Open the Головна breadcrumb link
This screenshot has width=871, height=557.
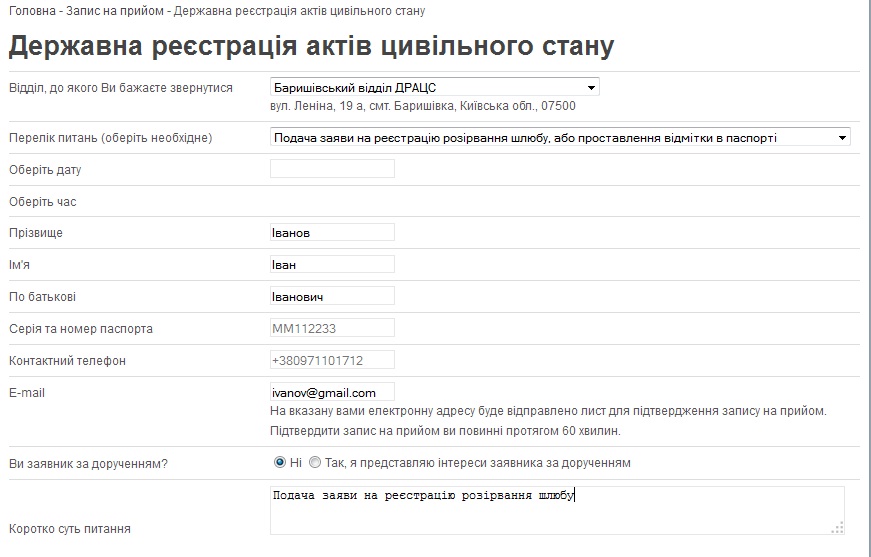coord(32,11)
